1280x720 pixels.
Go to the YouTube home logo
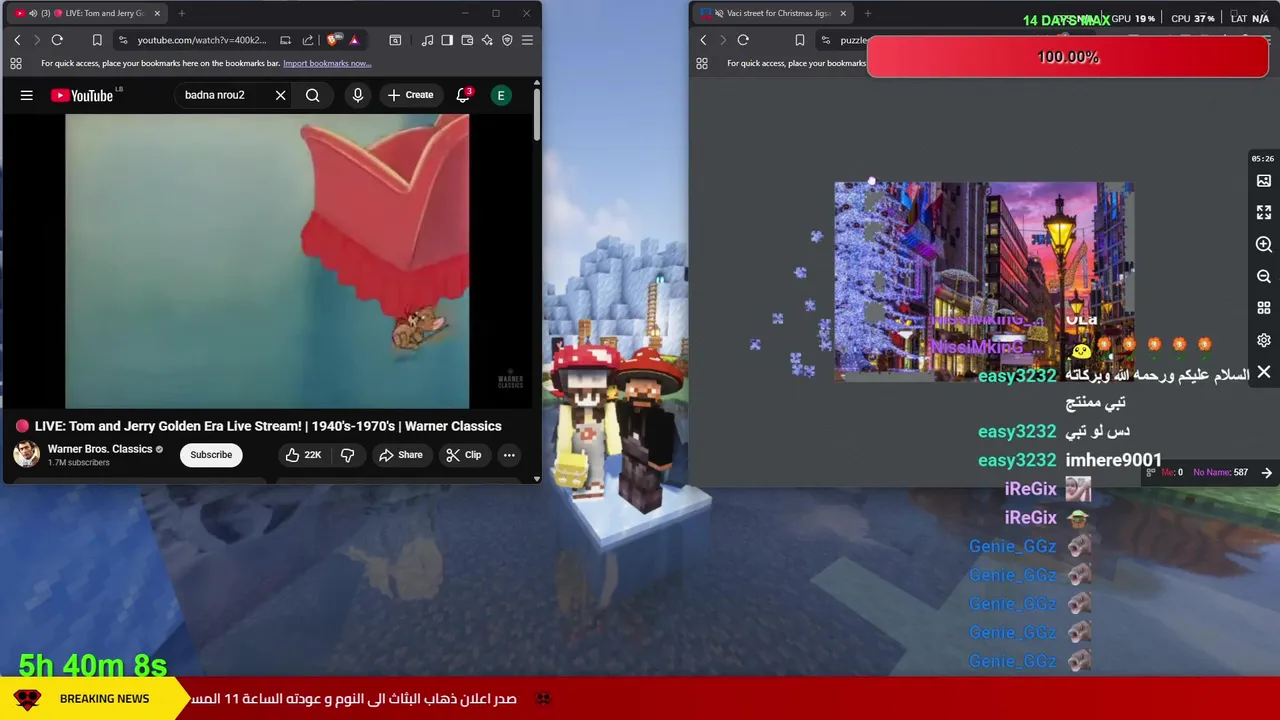point(82,95)
